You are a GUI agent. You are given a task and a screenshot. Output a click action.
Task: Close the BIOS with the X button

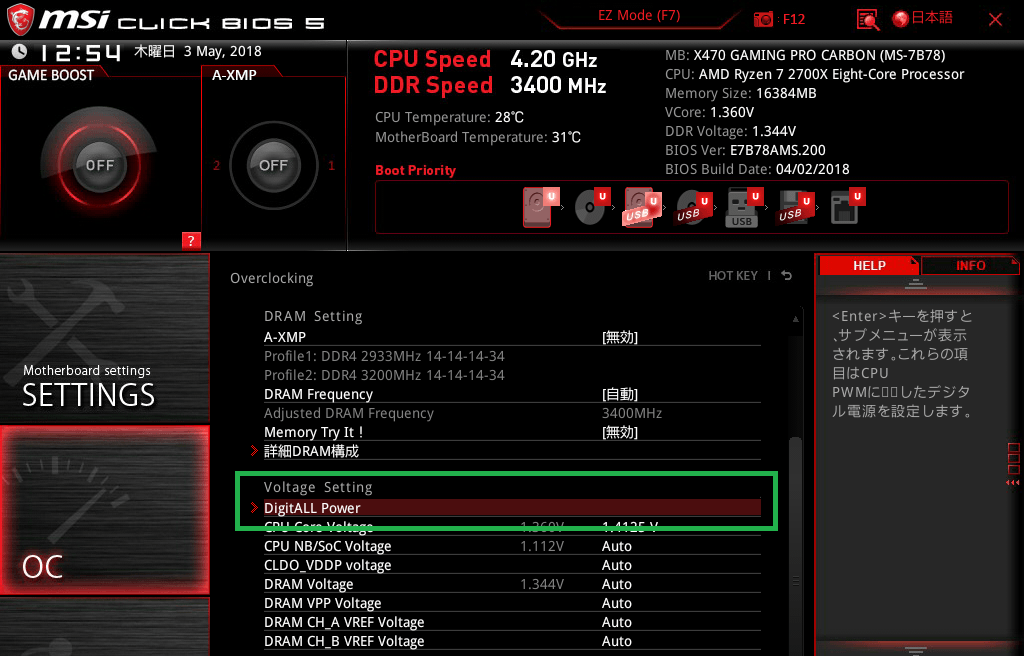[995, 20]
